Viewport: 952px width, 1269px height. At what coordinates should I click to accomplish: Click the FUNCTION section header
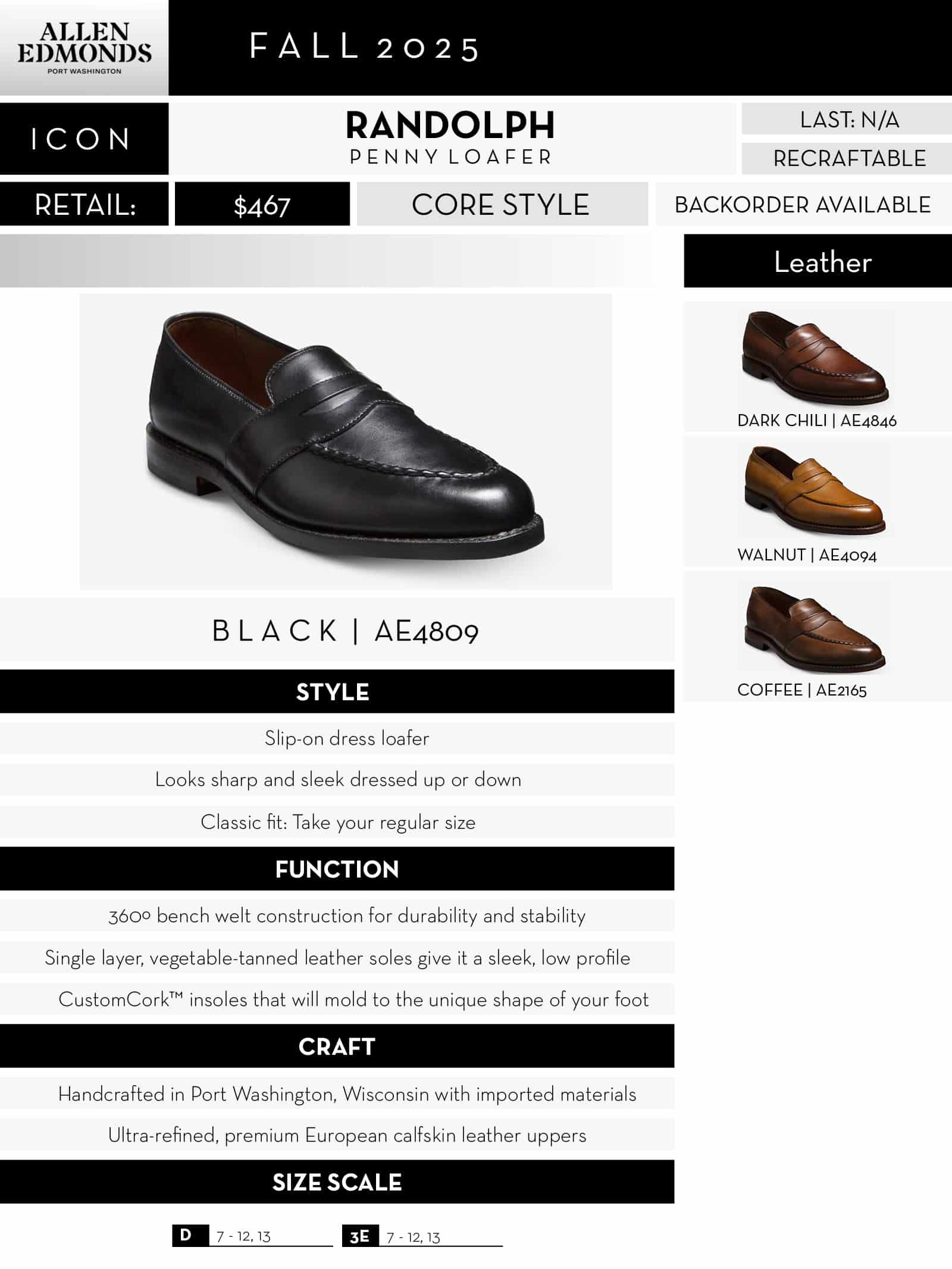point(337,869)
